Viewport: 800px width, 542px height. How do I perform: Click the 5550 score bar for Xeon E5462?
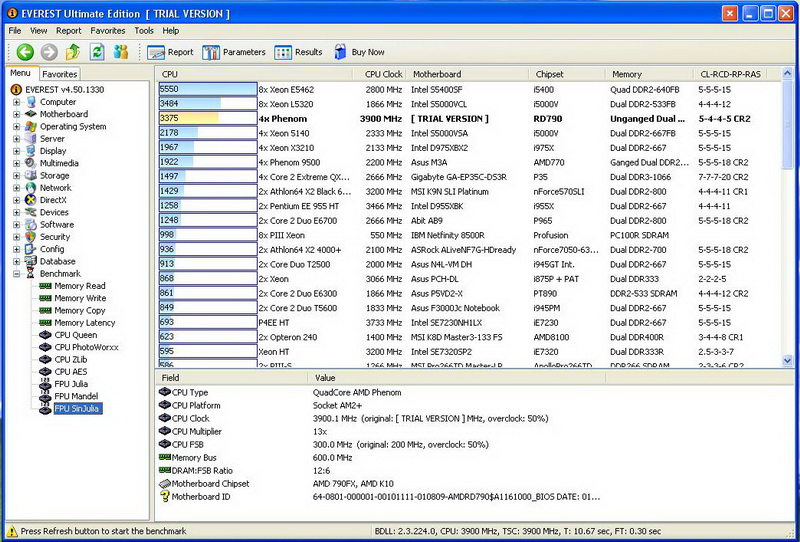click(x=208, y=89)
